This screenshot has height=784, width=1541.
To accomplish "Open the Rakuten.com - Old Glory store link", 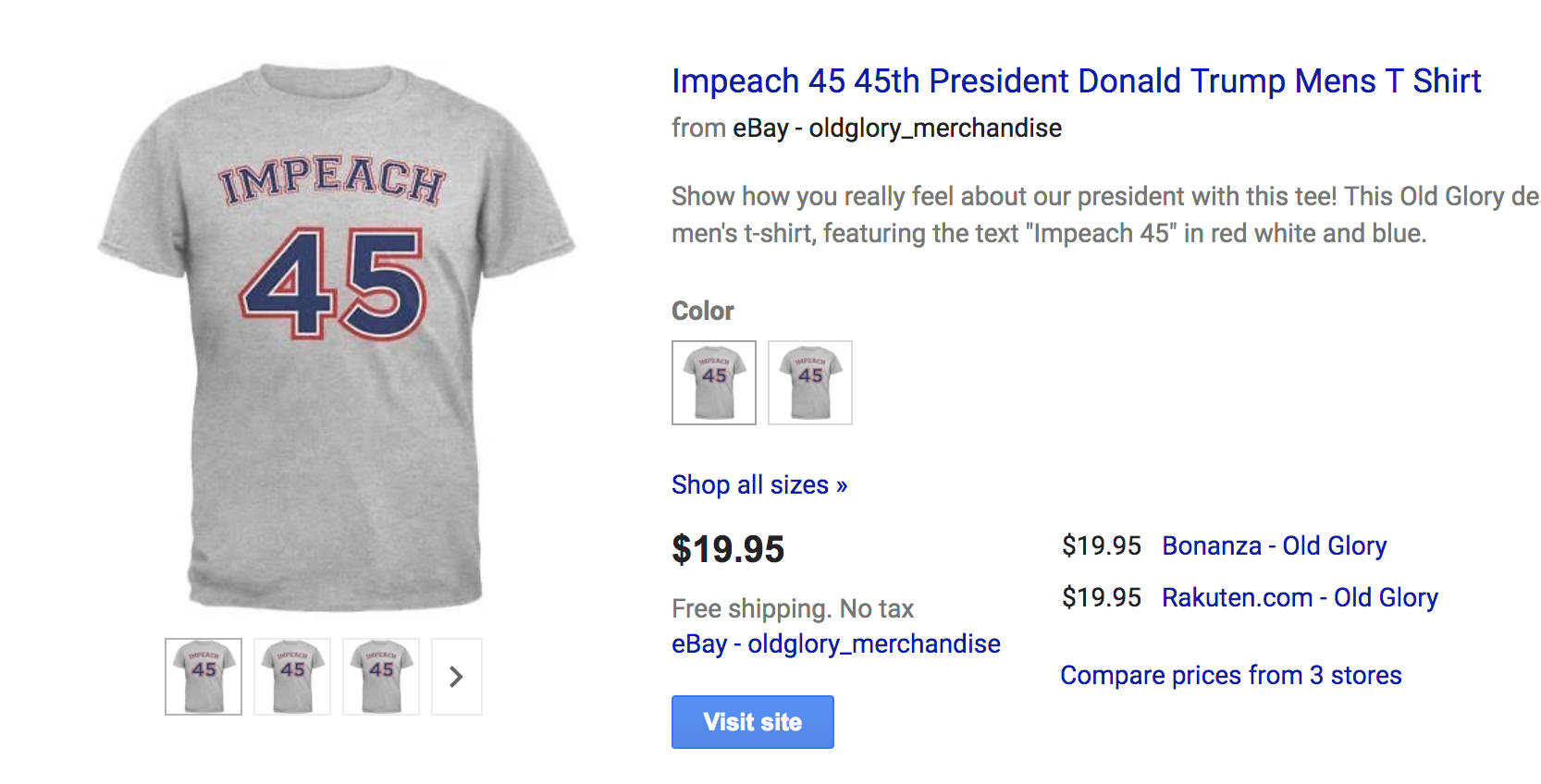I will pyautogui.click(x=1300, y=598).
